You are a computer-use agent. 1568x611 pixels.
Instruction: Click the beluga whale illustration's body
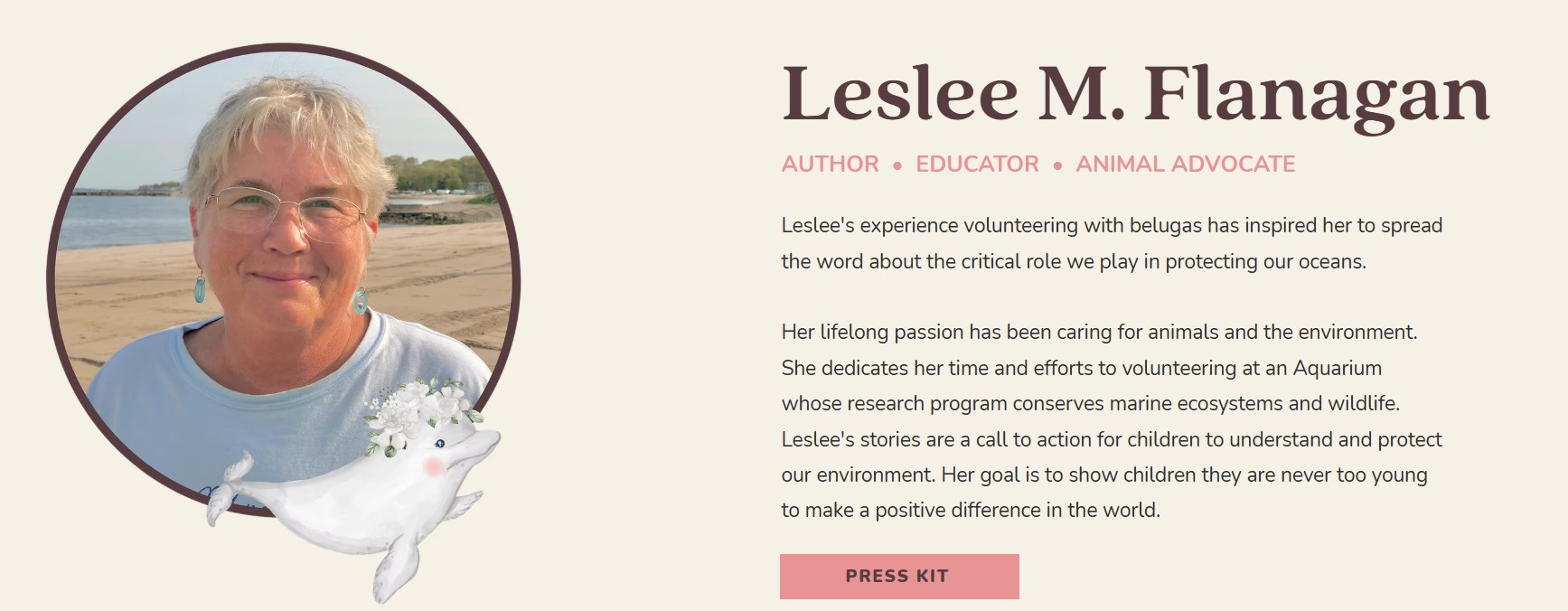(352, 511)
